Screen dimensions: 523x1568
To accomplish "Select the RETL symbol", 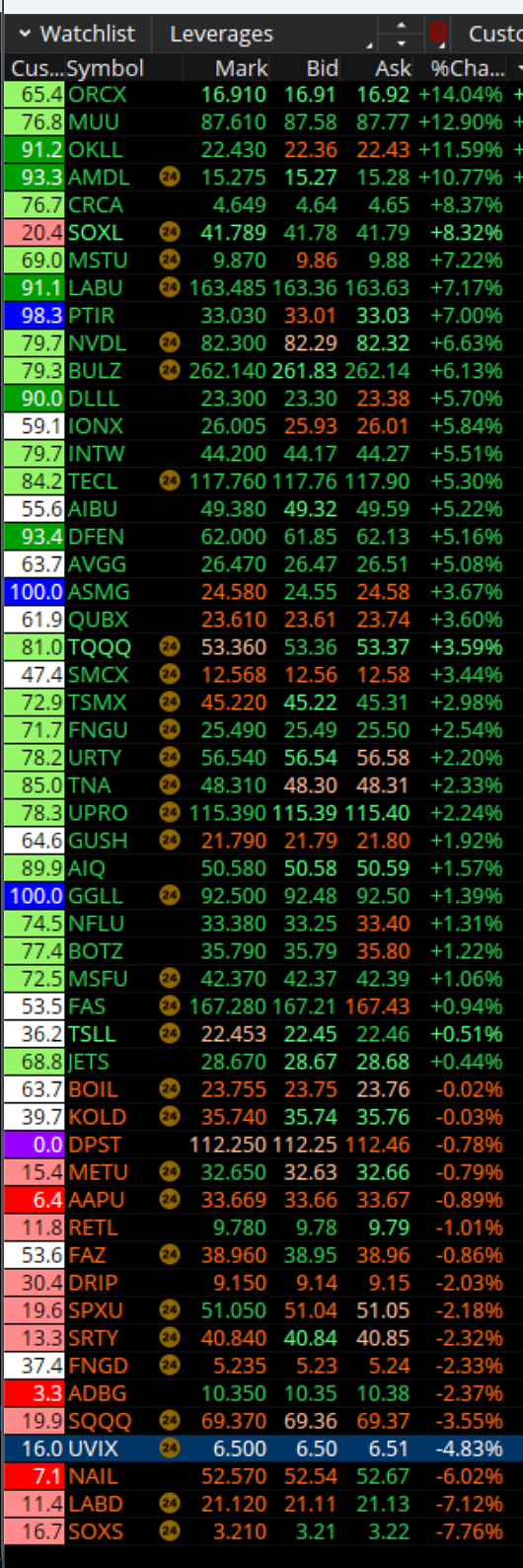I will (x=93, y=1228).
